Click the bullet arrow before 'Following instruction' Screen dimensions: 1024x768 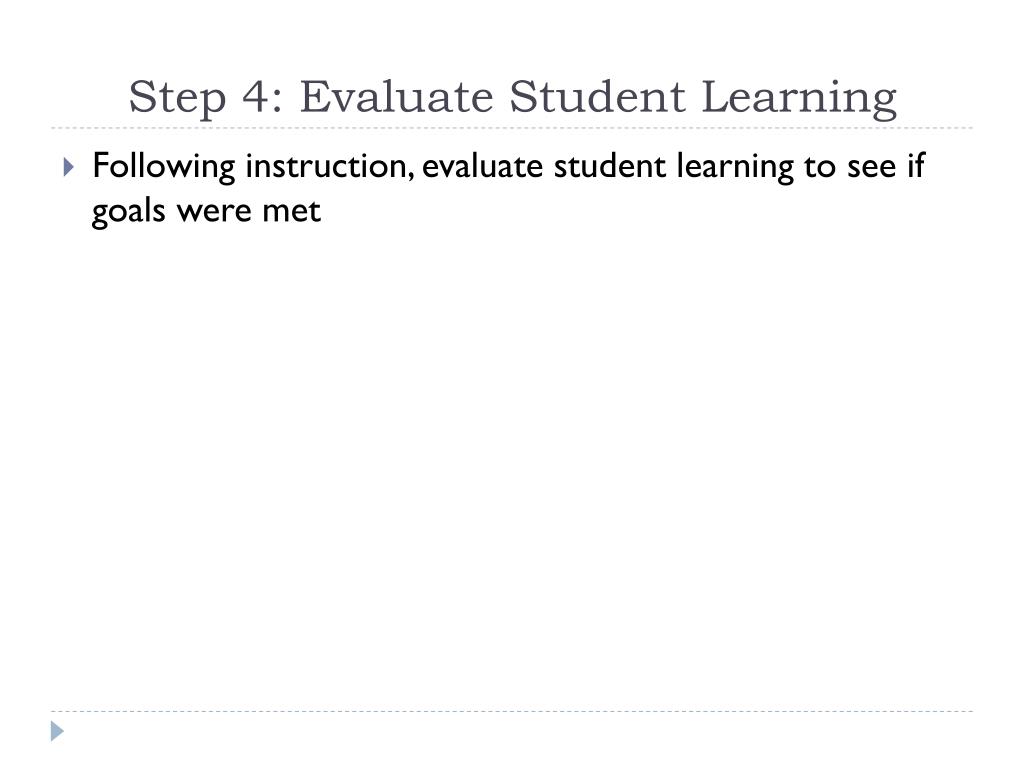69,167
